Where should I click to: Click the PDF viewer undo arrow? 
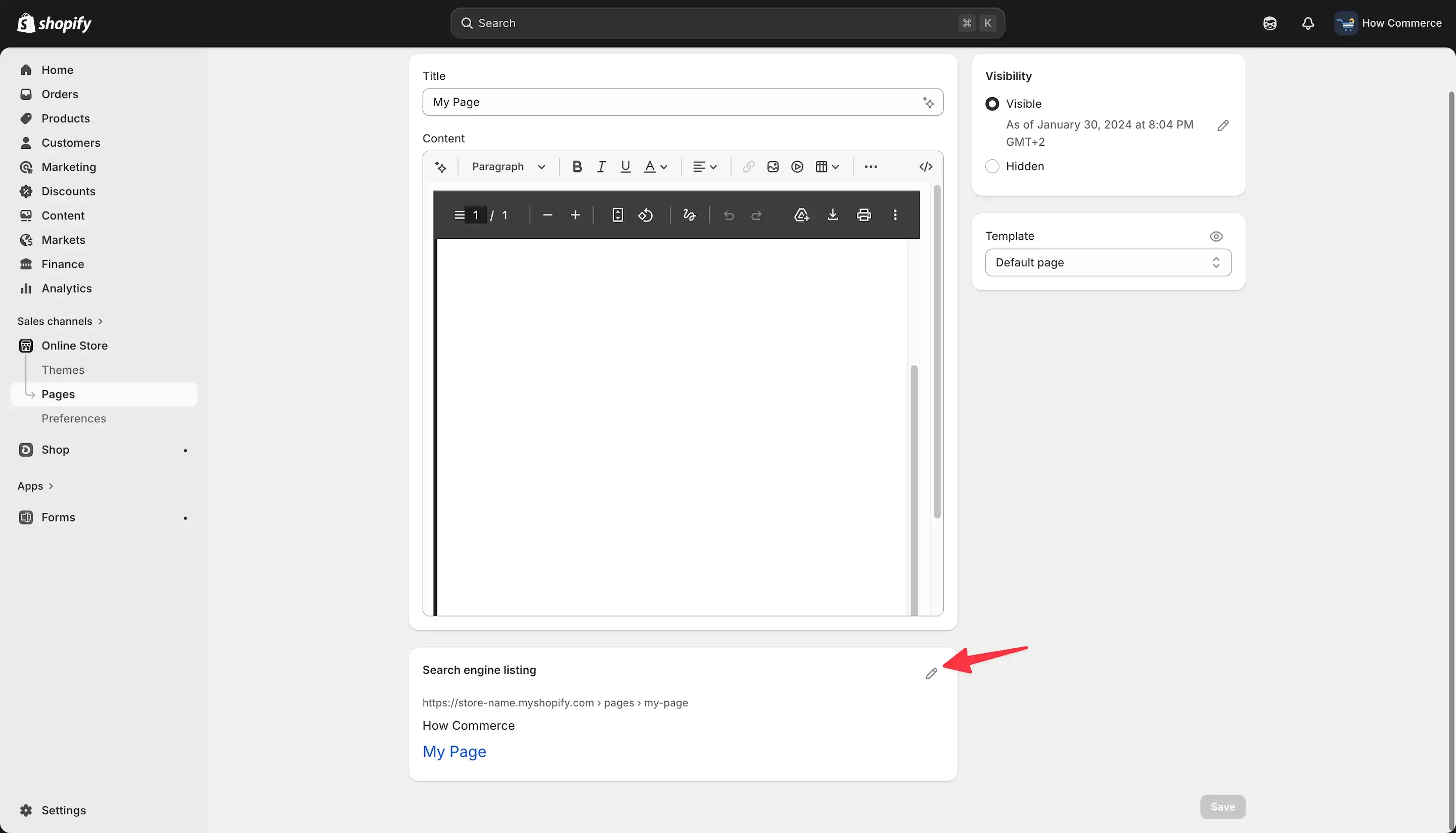click(x=729, y=215)
